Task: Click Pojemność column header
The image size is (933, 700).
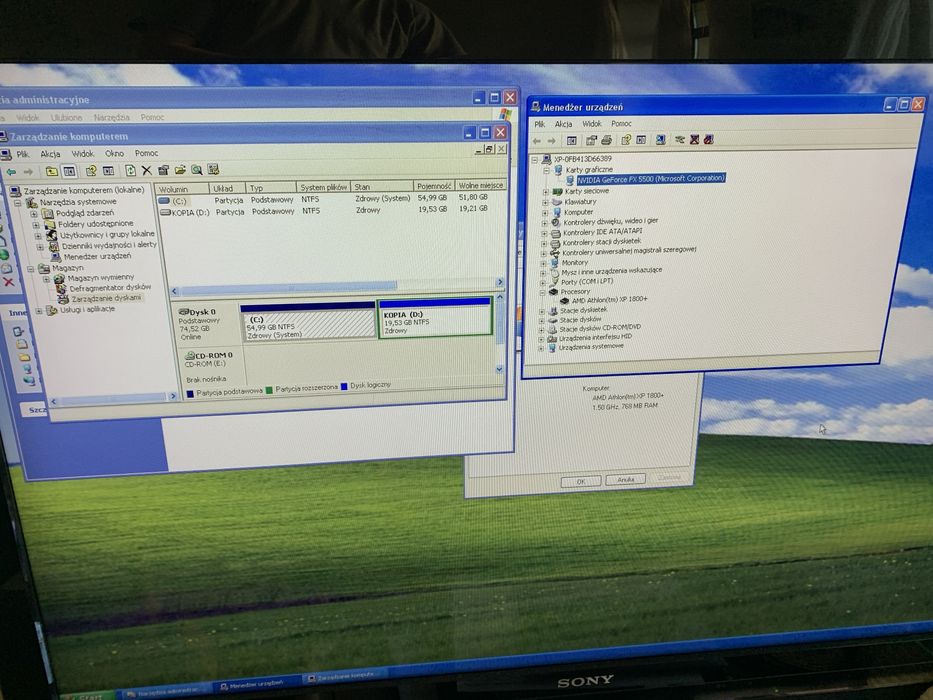Action: (x=434, y=186)
